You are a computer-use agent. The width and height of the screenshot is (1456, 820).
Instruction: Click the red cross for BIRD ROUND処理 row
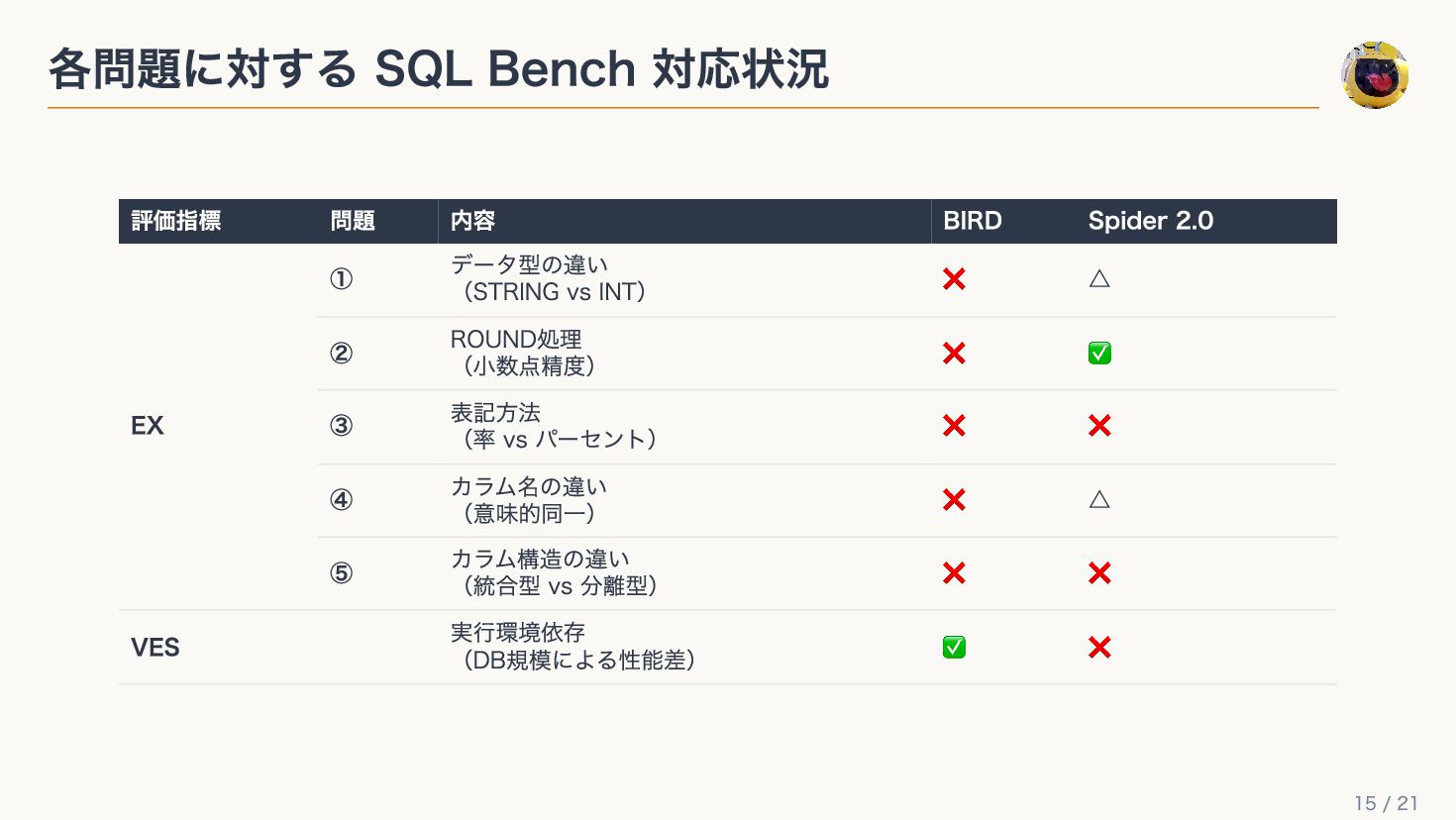pyautogui.click(x=954, y=353)
